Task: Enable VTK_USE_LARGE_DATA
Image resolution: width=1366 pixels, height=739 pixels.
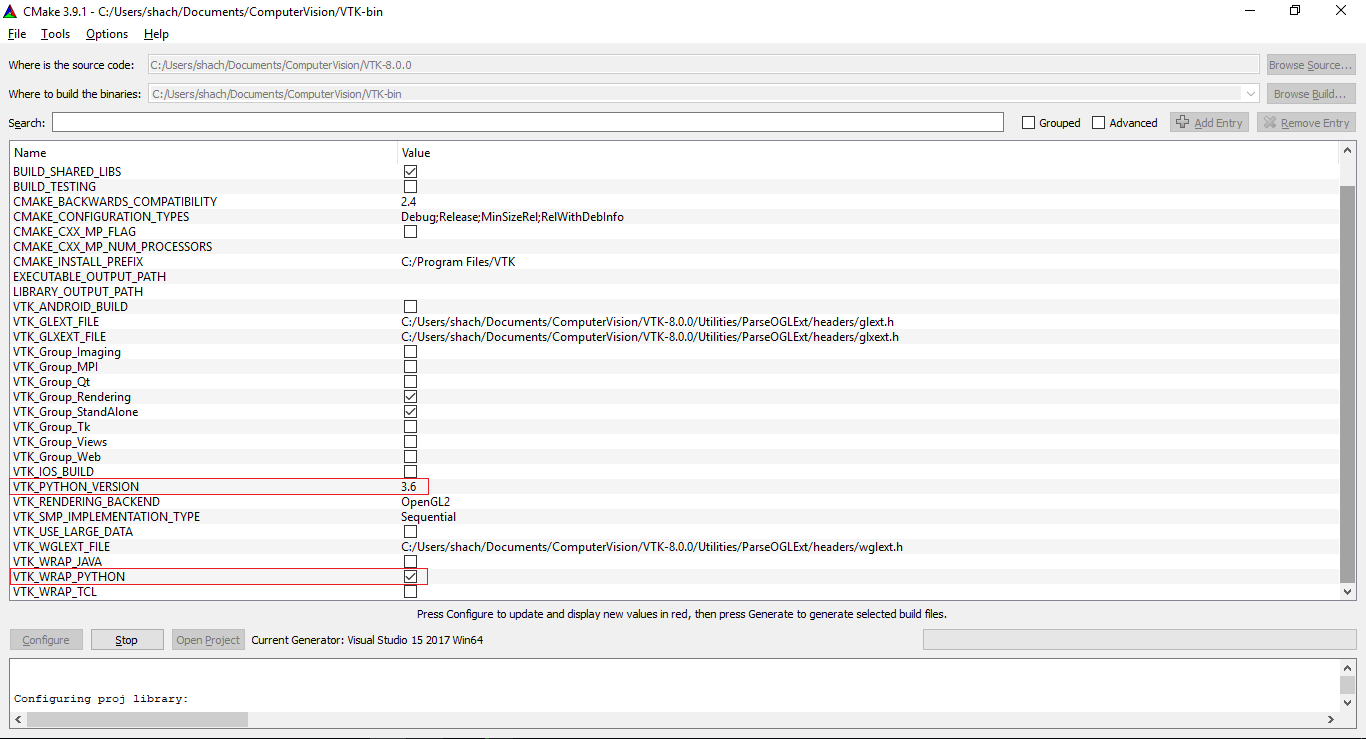Action: [x=410, y=531]
